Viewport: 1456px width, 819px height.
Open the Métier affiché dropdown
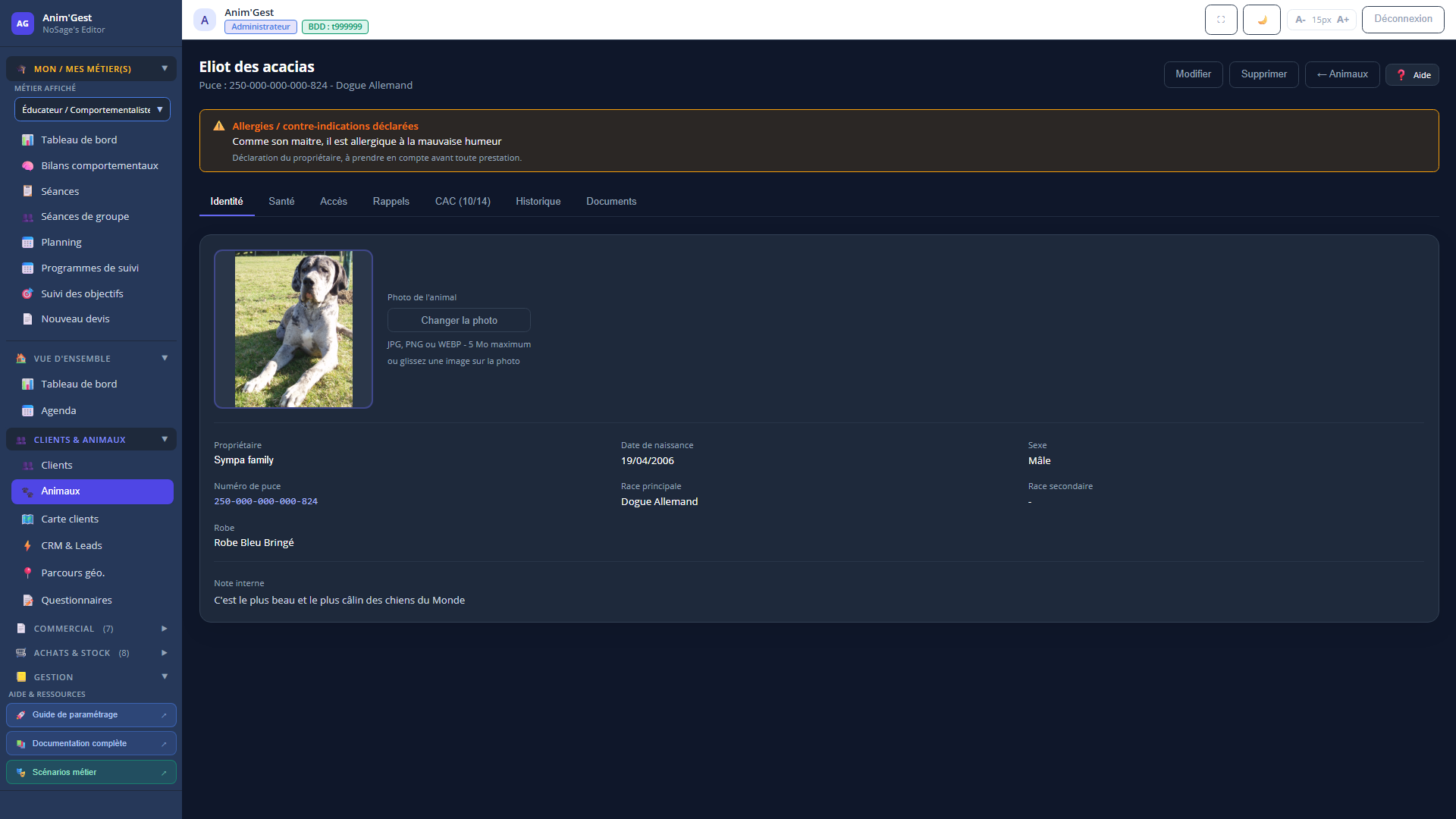(x=93, y=109)
